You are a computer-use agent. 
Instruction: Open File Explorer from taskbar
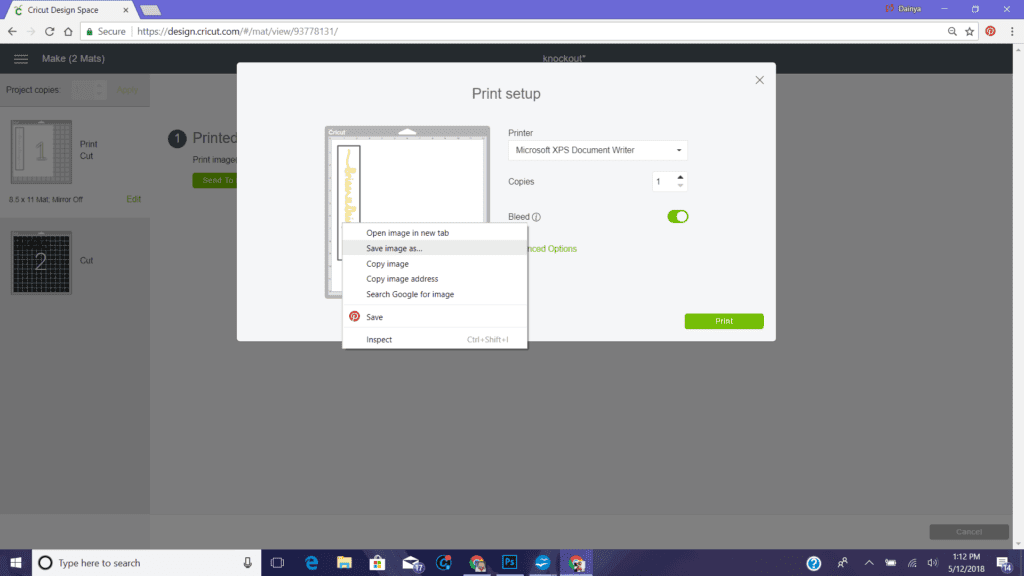point(344,563)
